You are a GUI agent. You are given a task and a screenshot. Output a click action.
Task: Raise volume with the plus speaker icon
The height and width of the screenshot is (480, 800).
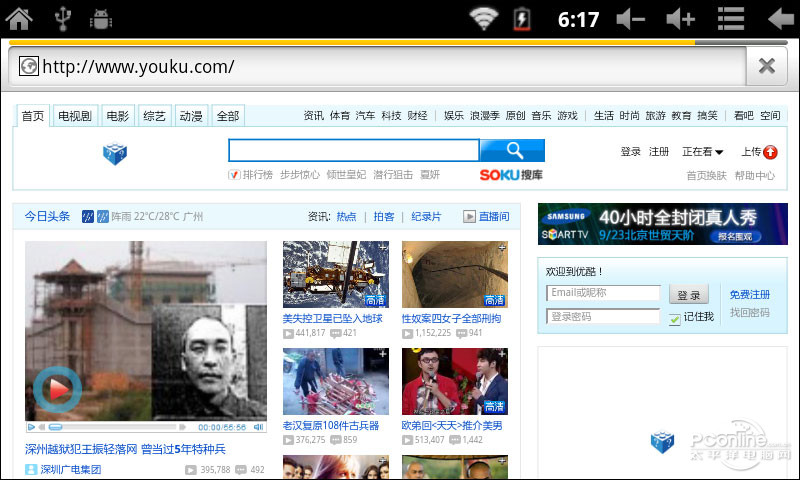(x=681, y=19)
